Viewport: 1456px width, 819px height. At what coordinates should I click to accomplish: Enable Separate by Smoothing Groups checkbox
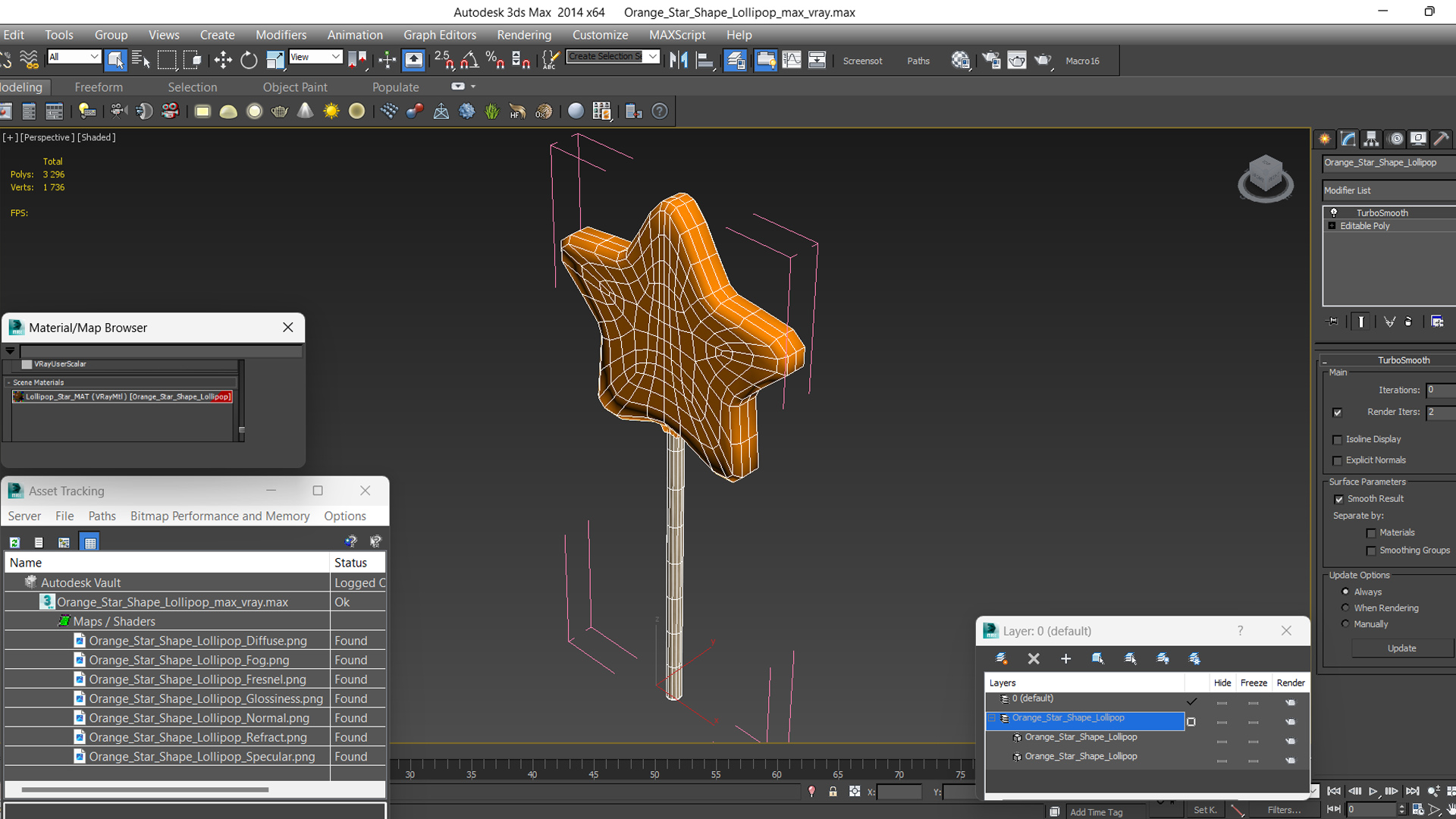tap(1371, 551)
